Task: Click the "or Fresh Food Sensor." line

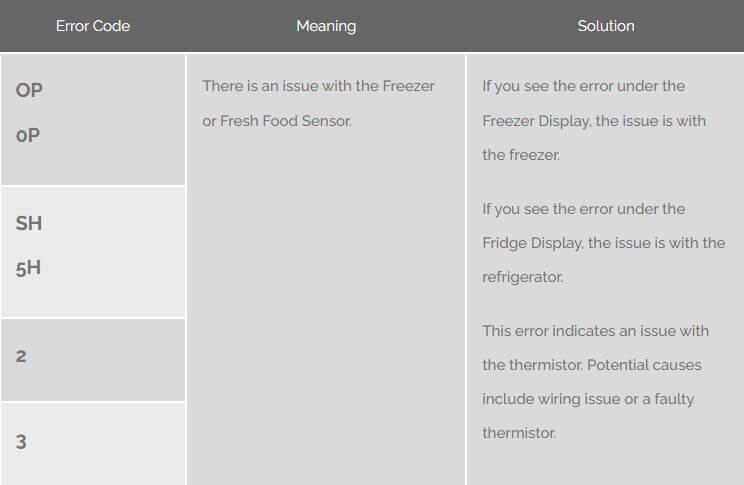Action: pos(277,121)
